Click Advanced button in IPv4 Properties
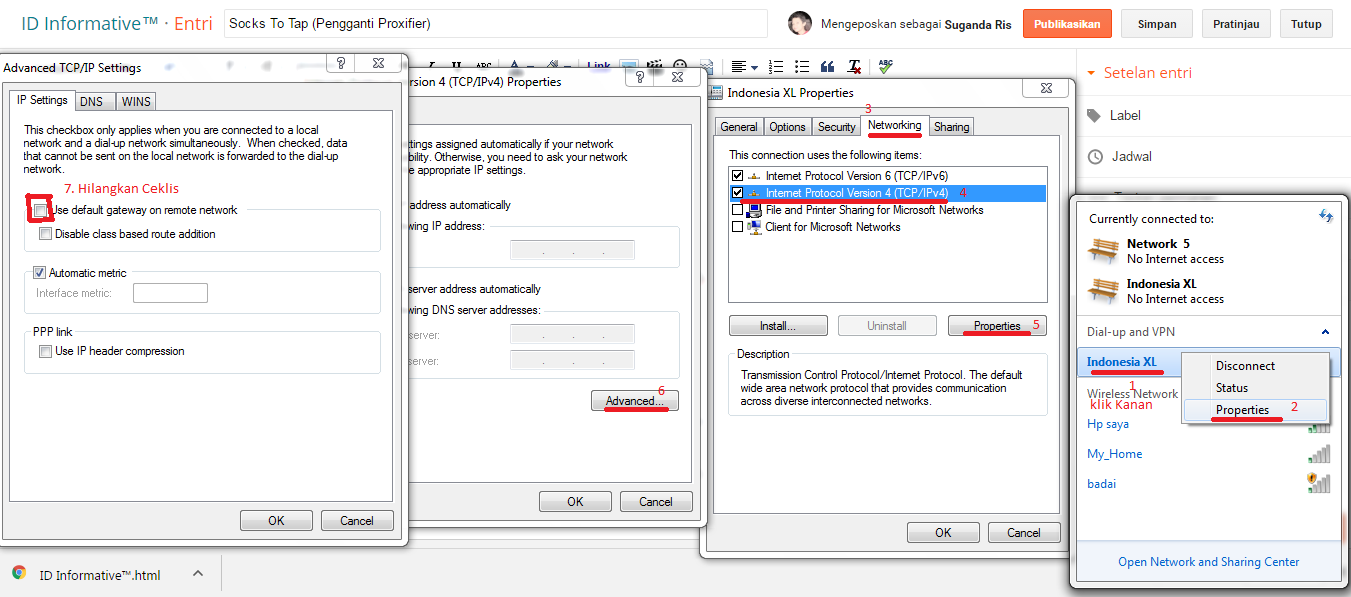The width and height of the screenshot is (1351, 597). pyautogui.click(x=634, y=401)
